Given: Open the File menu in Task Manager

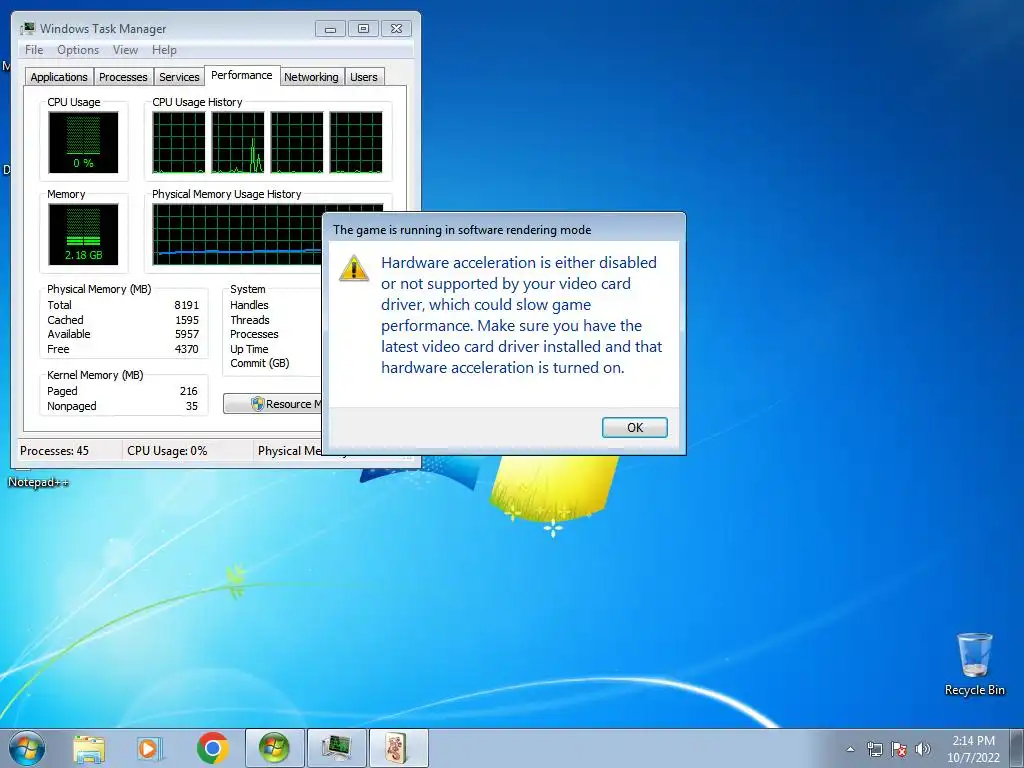Looking at the screenshot, I should click(x=34, y=50).
